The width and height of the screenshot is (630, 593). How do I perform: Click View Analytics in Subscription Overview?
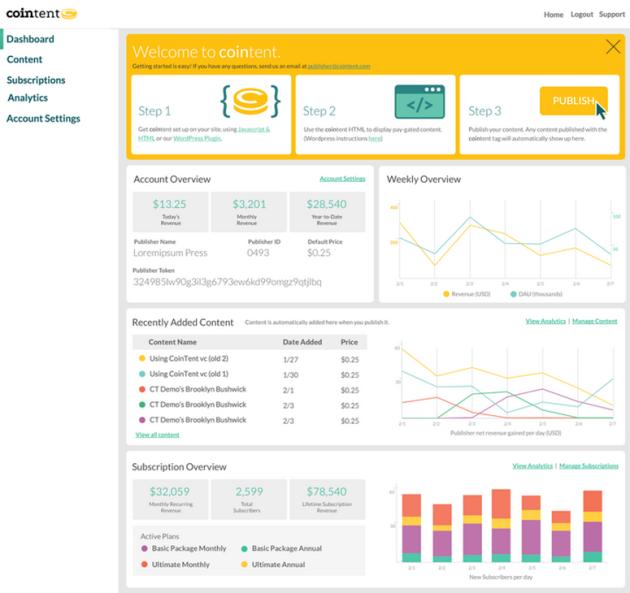[x=532, y=466]
